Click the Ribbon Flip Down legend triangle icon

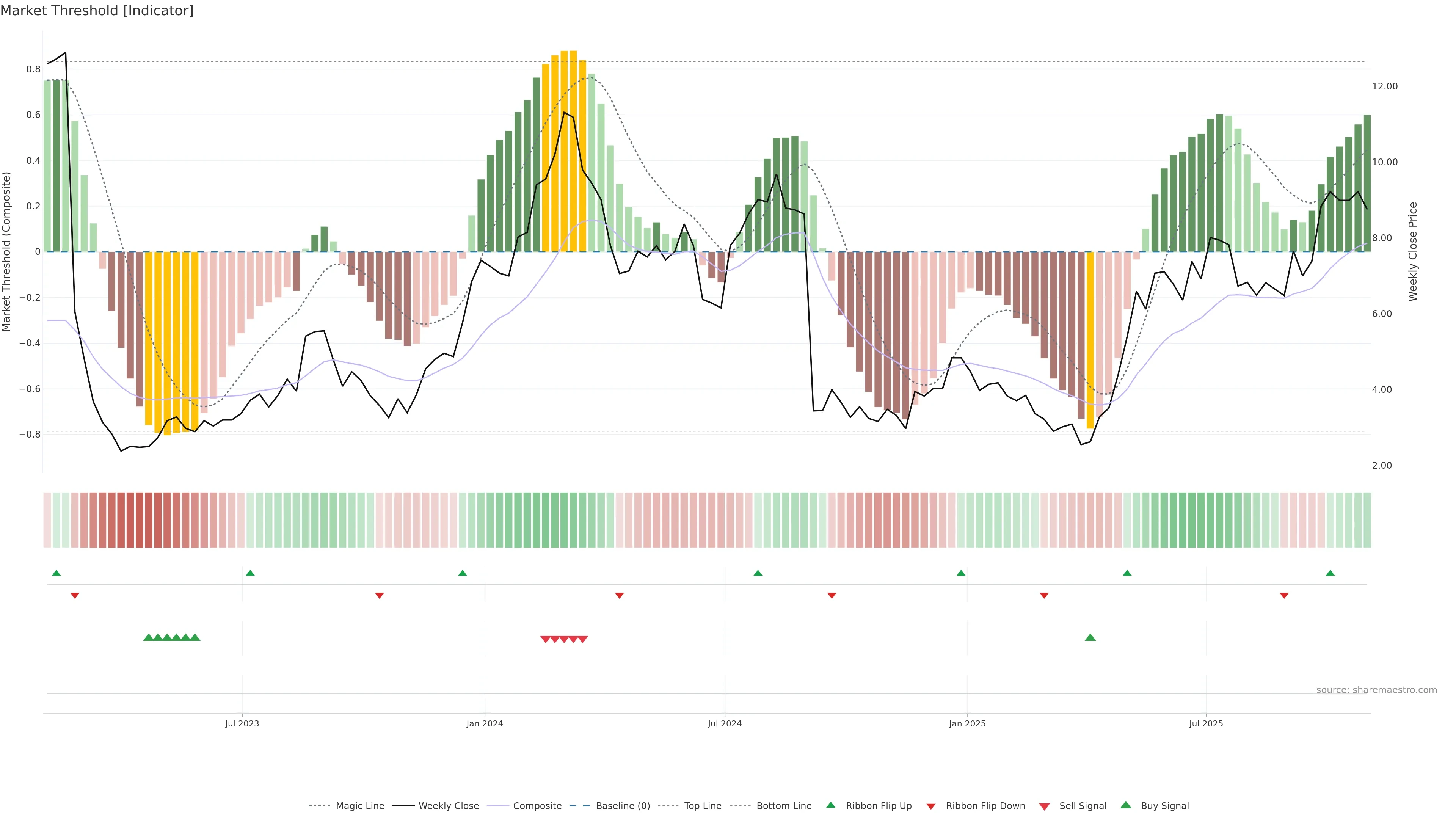point(931,806)
